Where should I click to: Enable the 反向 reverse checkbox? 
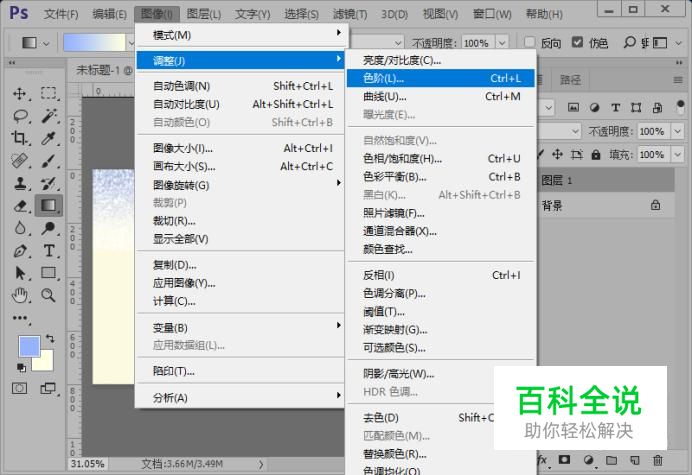tap(530, 42)
